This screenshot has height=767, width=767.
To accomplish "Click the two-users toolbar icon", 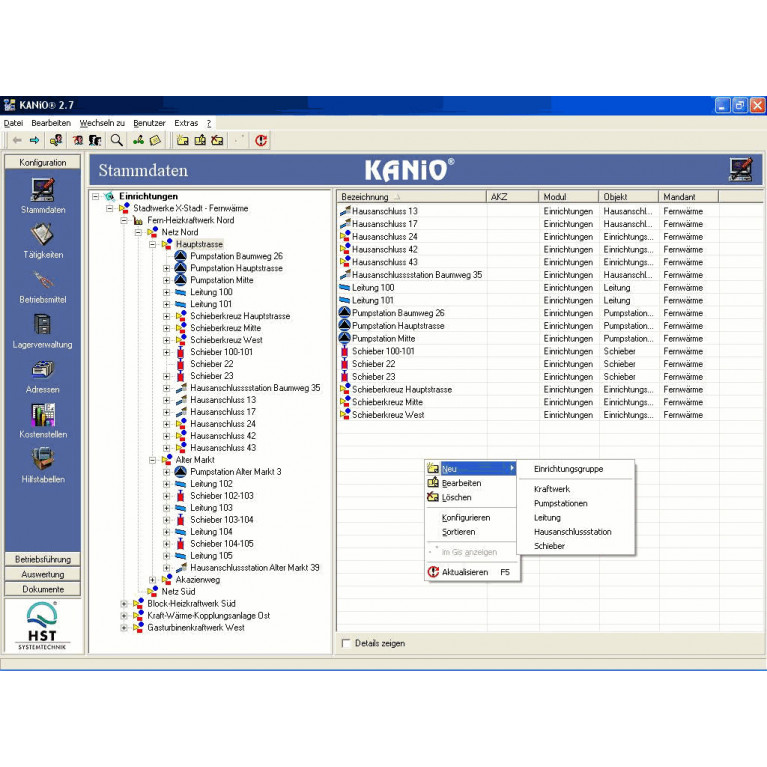I will [94, 141].
